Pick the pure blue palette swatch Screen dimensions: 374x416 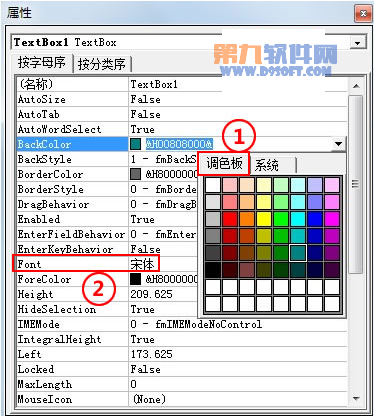315,219
